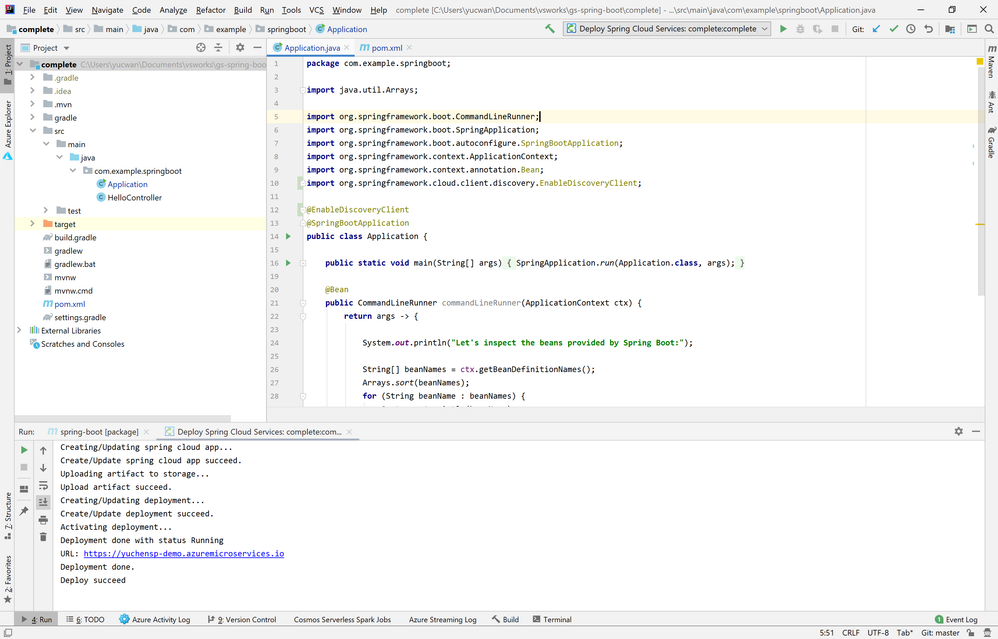This screenshot has width=998, height=639.
Task: Open Azure Activity Log tool window
Action: point(155,619)
